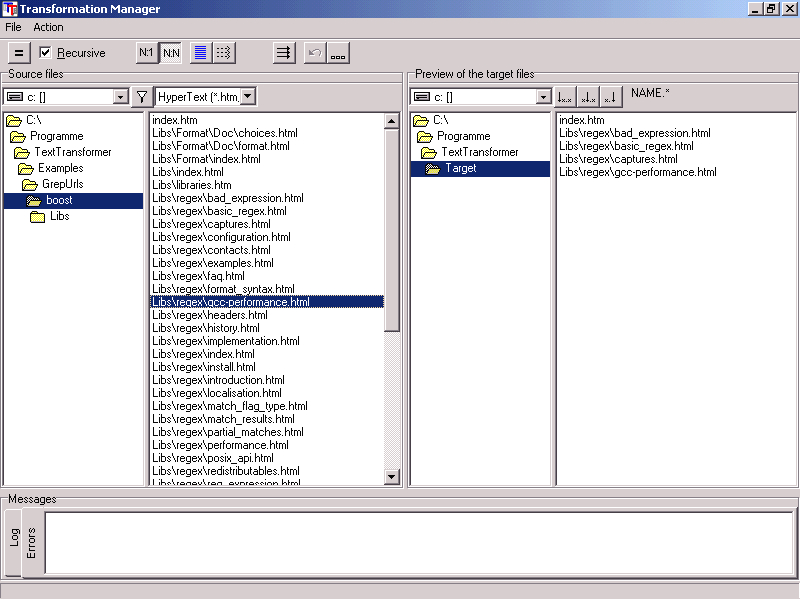Open the File menu
Image resolution: width=800 pixels, height=600 pixels.
13,27
